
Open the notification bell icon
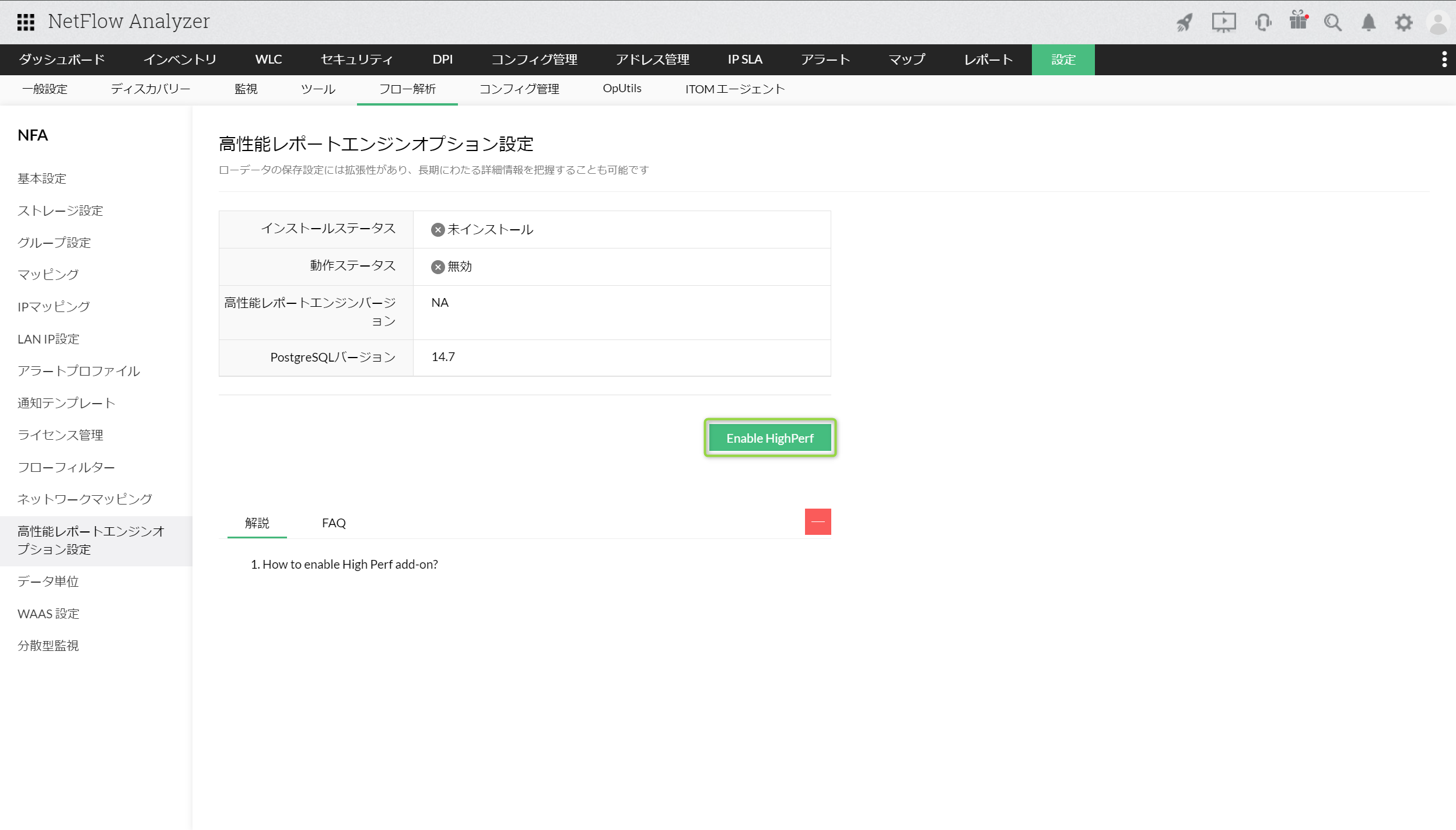coord(1368,23)
